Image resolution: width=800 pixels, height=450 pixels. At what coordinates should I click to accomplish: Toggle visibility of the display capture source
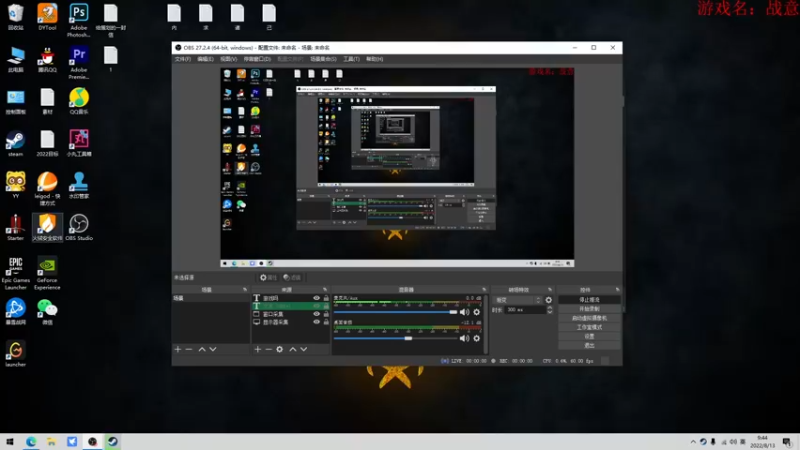tap(316, 322)
